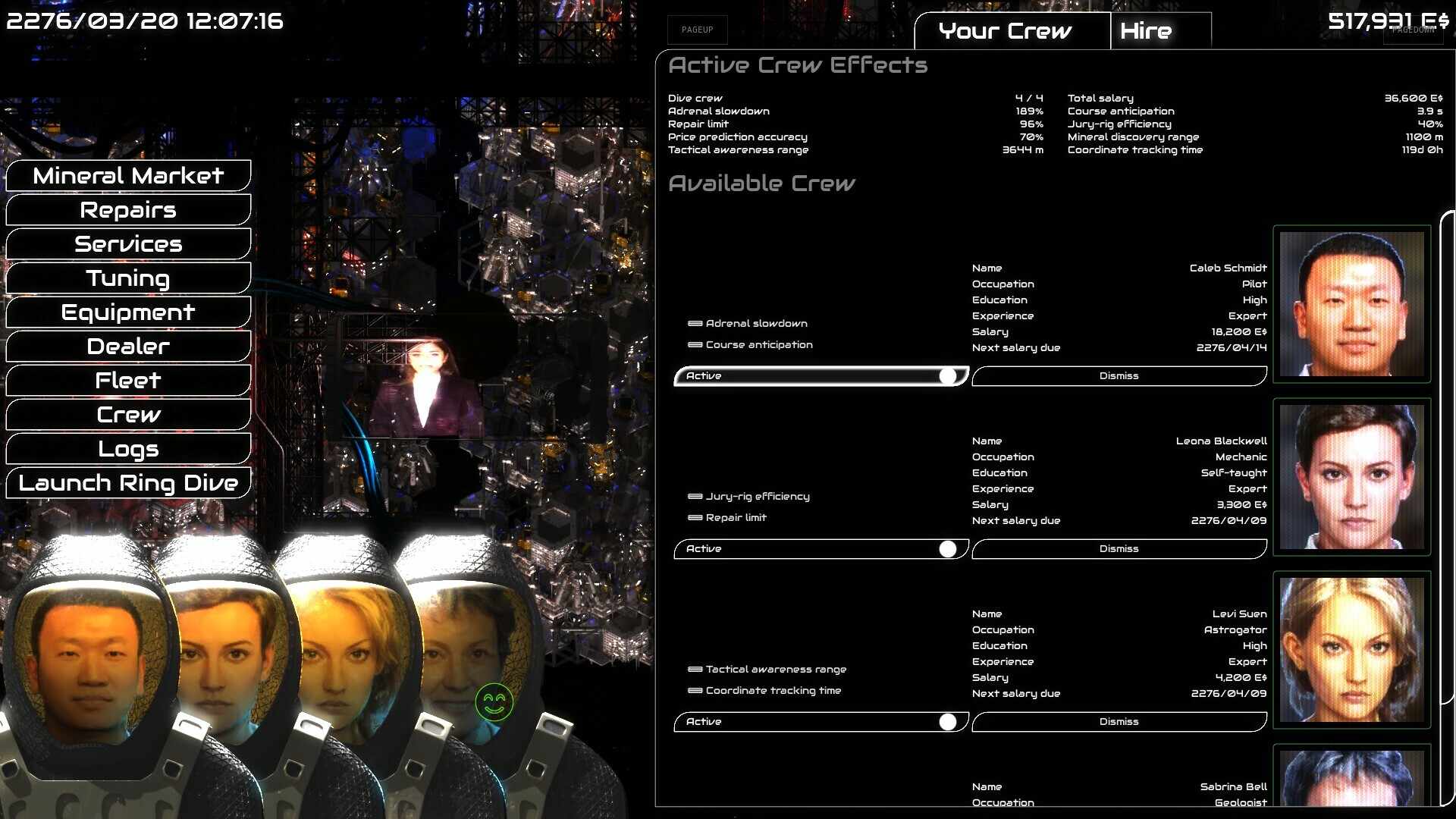Click the Repairs sidebar icon

pyautogui.click(x=128, y=209)
